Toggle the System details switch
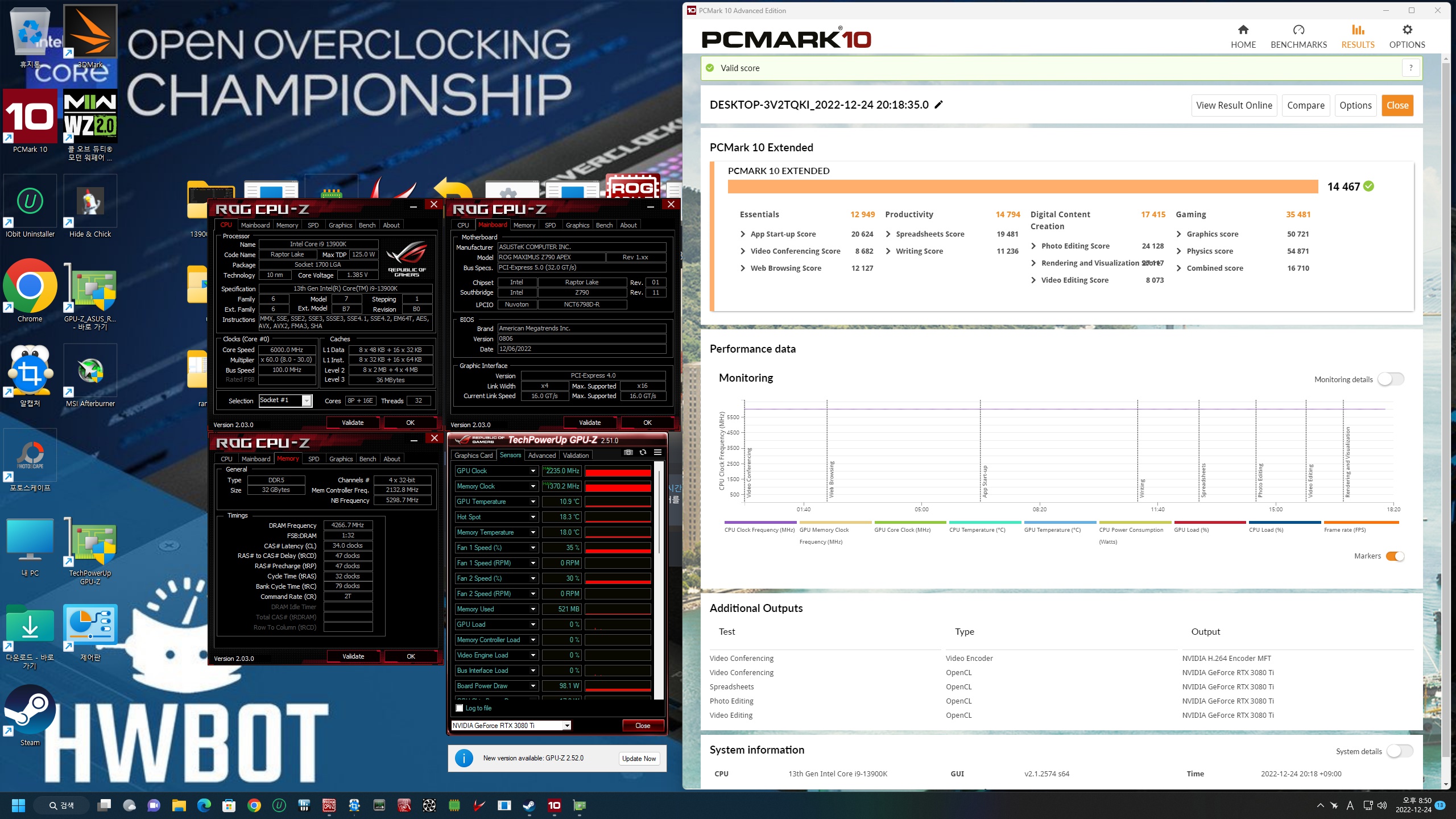Image resolution: width=1456 pixels, height=819 pixels. coord(1400,751)
